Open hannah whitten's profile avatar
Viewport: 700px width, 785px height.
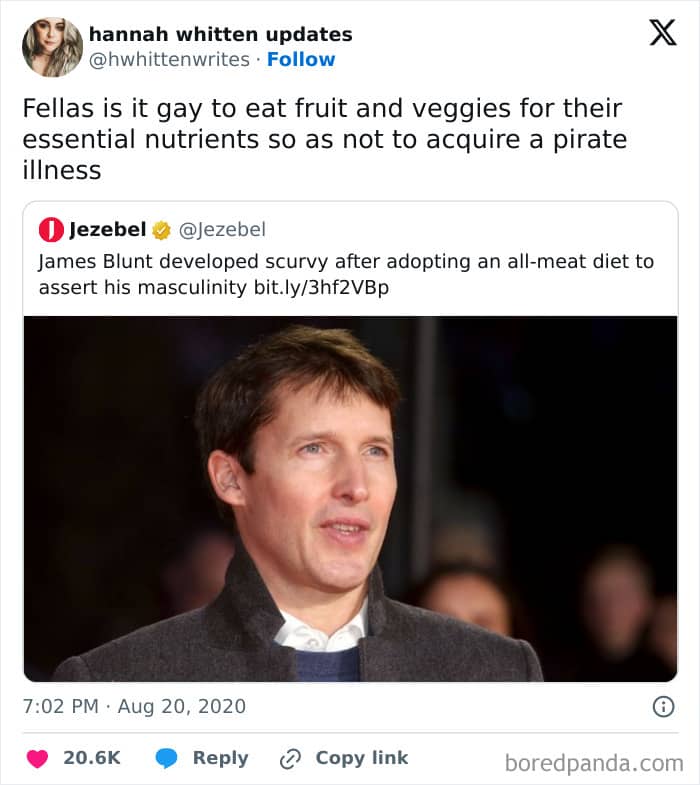pos(52,47)
